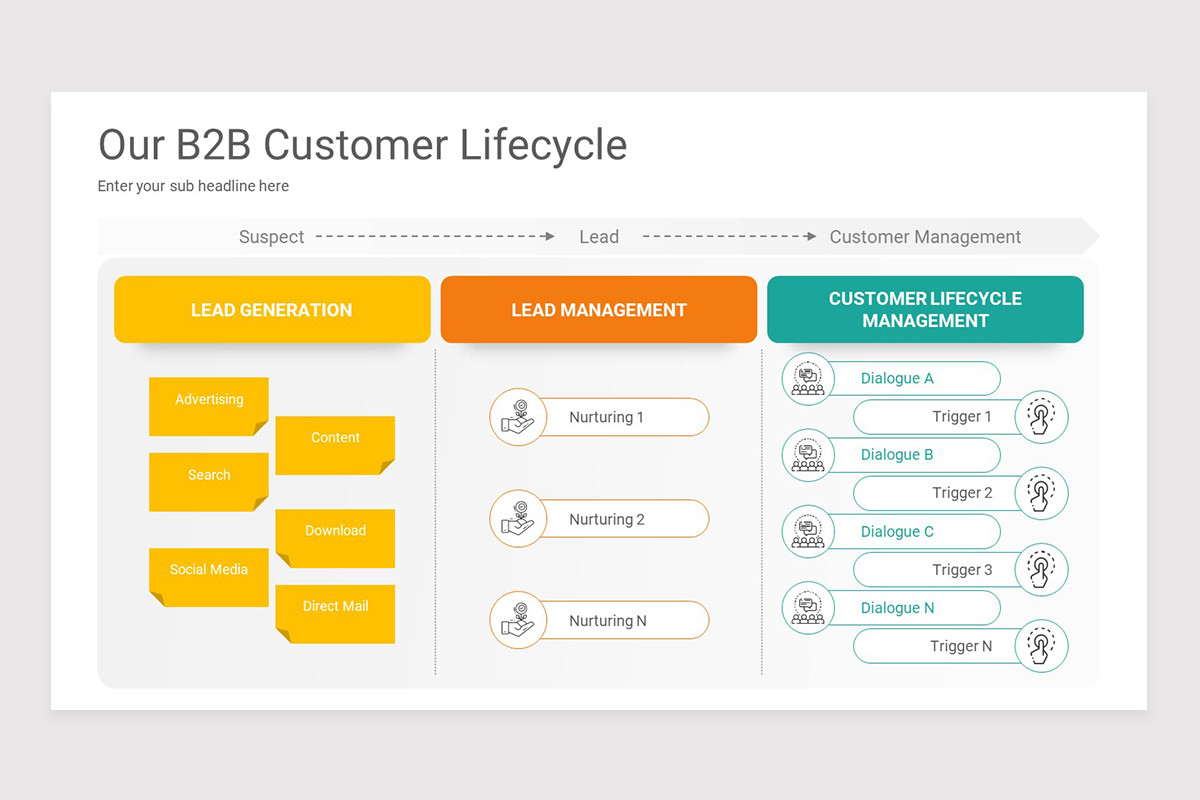
Task: Click the Nurturing 1 label
Action: pyautogui.click(x=607, y=417)
